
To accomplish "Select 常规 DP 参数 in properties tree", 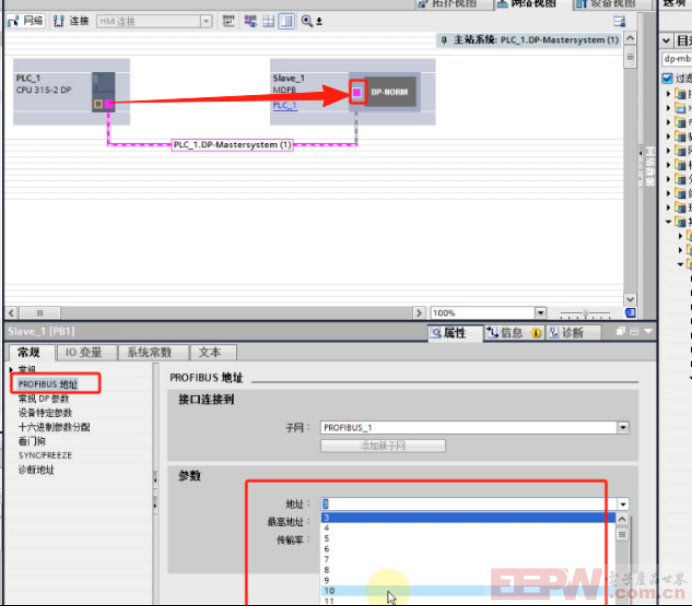I will coord(43,399).
